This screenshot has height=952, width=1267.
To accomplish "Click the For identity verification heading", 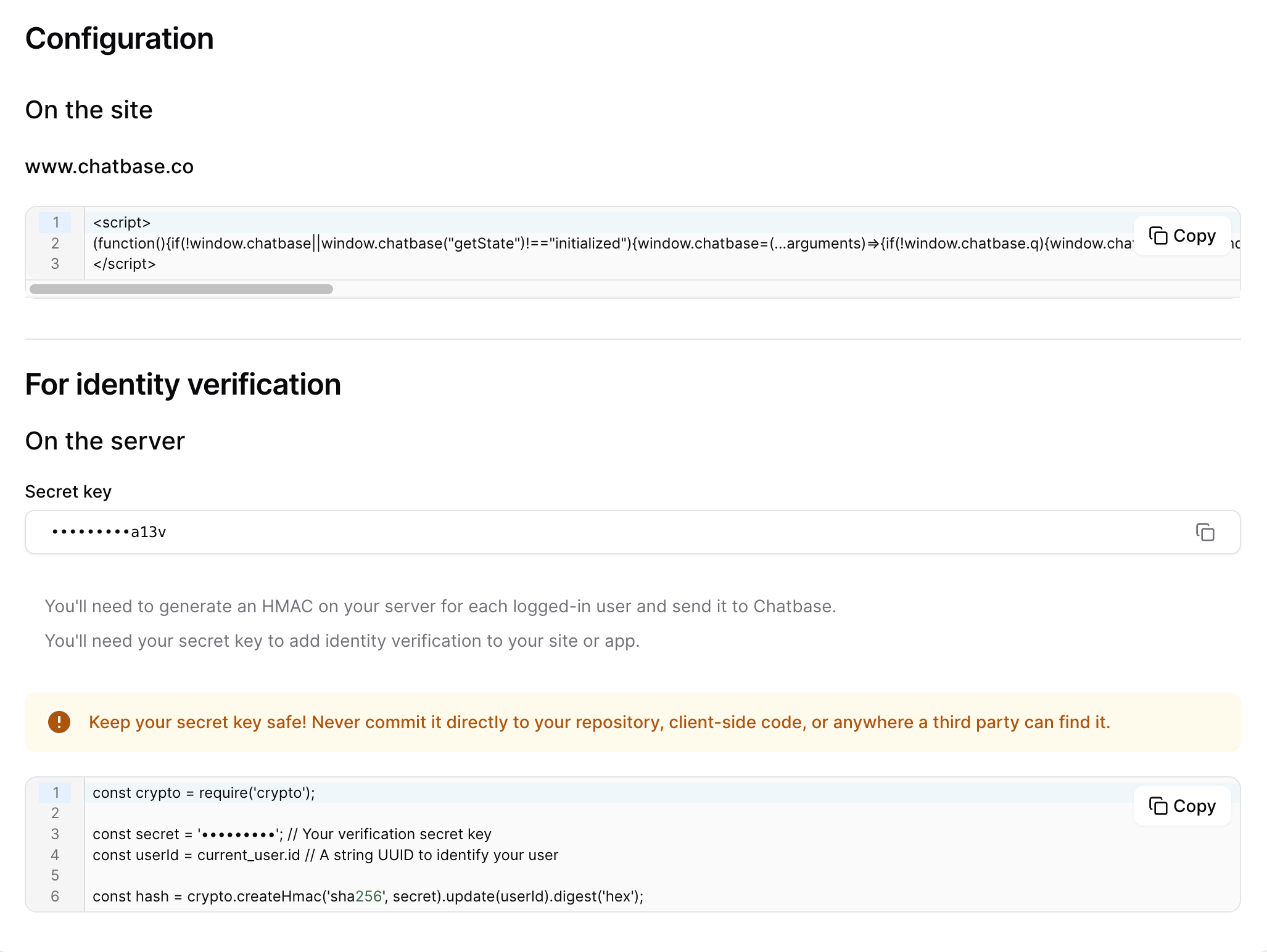I will point(183,385).
